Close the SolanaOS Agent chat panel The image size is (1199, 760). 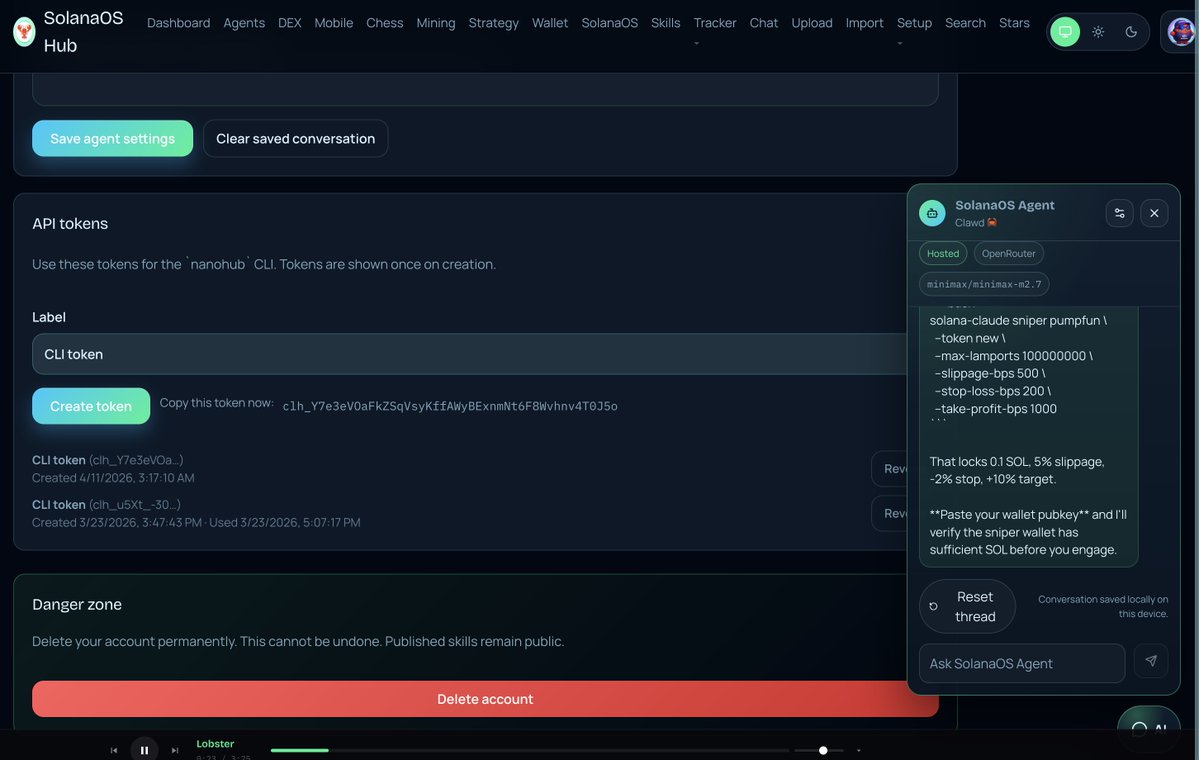click(1154, 213)
